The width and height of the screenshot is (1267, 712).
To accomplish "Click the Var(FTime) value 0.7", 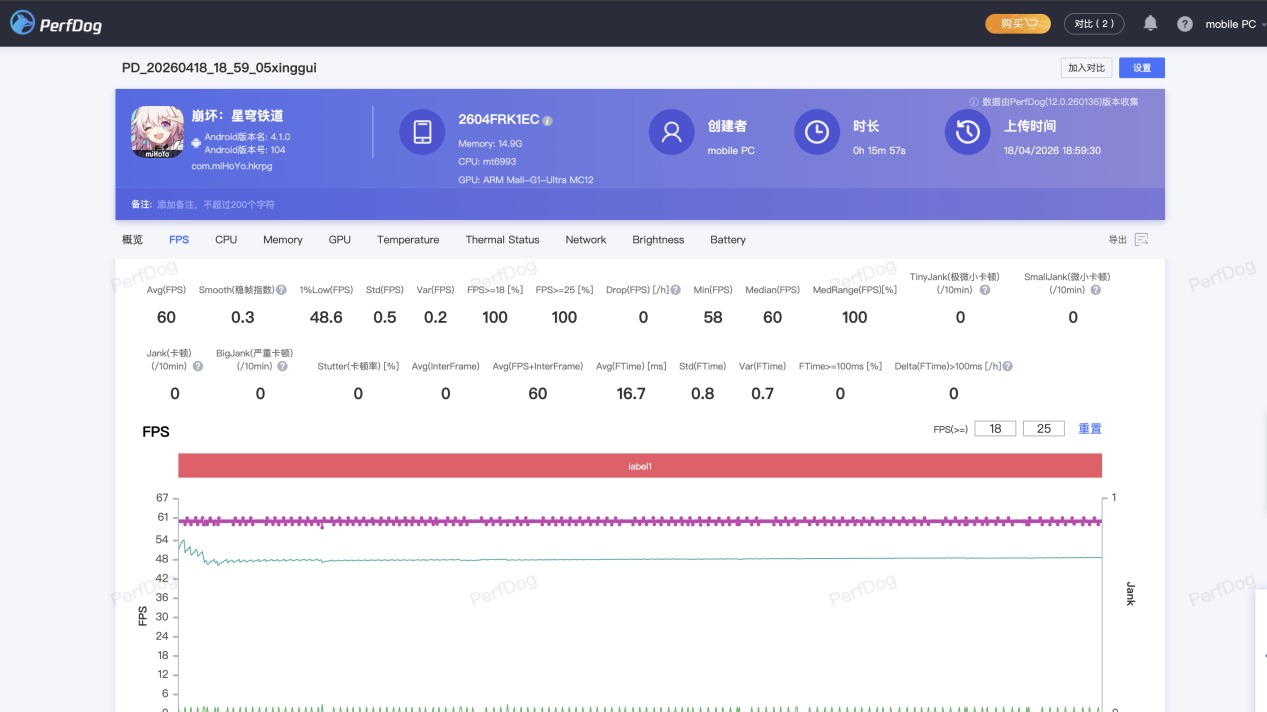I will [x=762, y=394].
